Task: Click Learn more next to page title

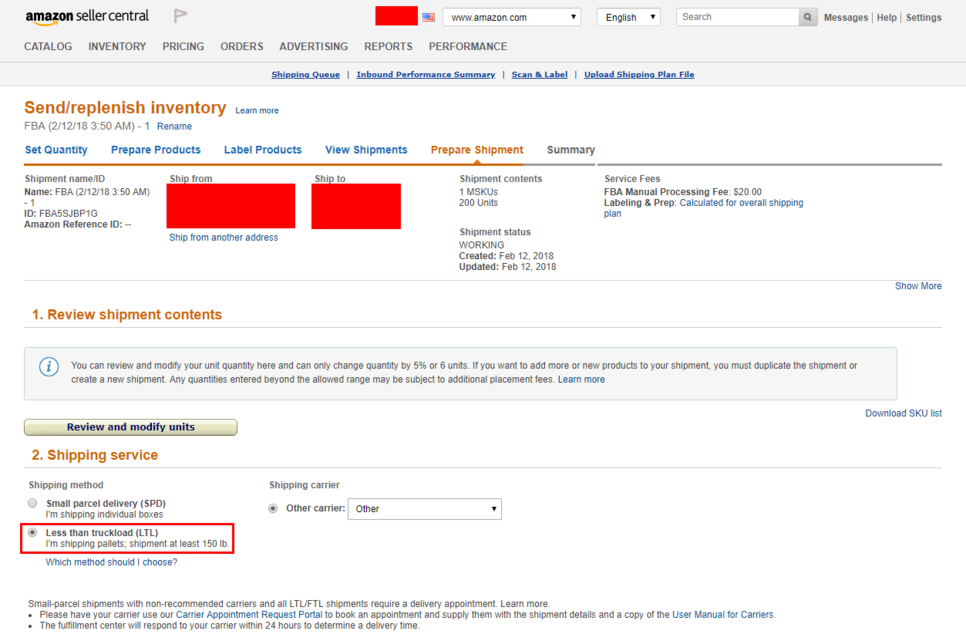Action: point(257,110)
